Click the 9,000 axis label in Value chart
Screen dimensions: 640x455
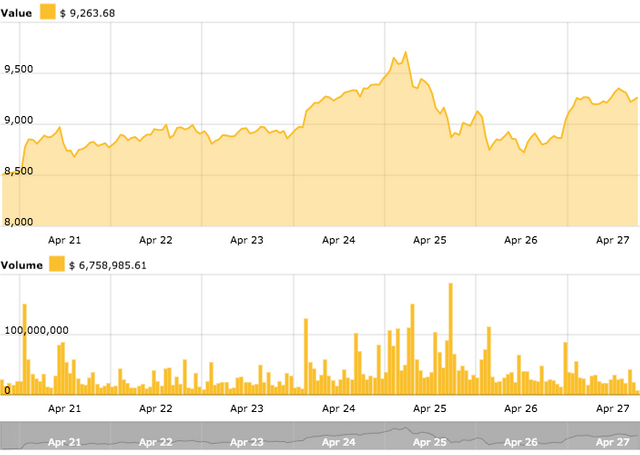pyautogui.click(x=18, y=120)
